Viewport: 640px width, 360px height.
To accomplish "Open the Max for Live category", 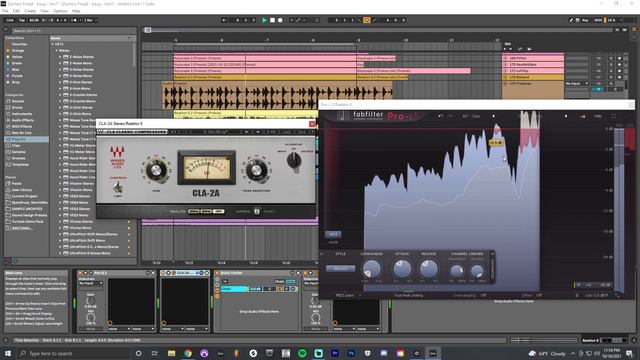I will point(21,133).
